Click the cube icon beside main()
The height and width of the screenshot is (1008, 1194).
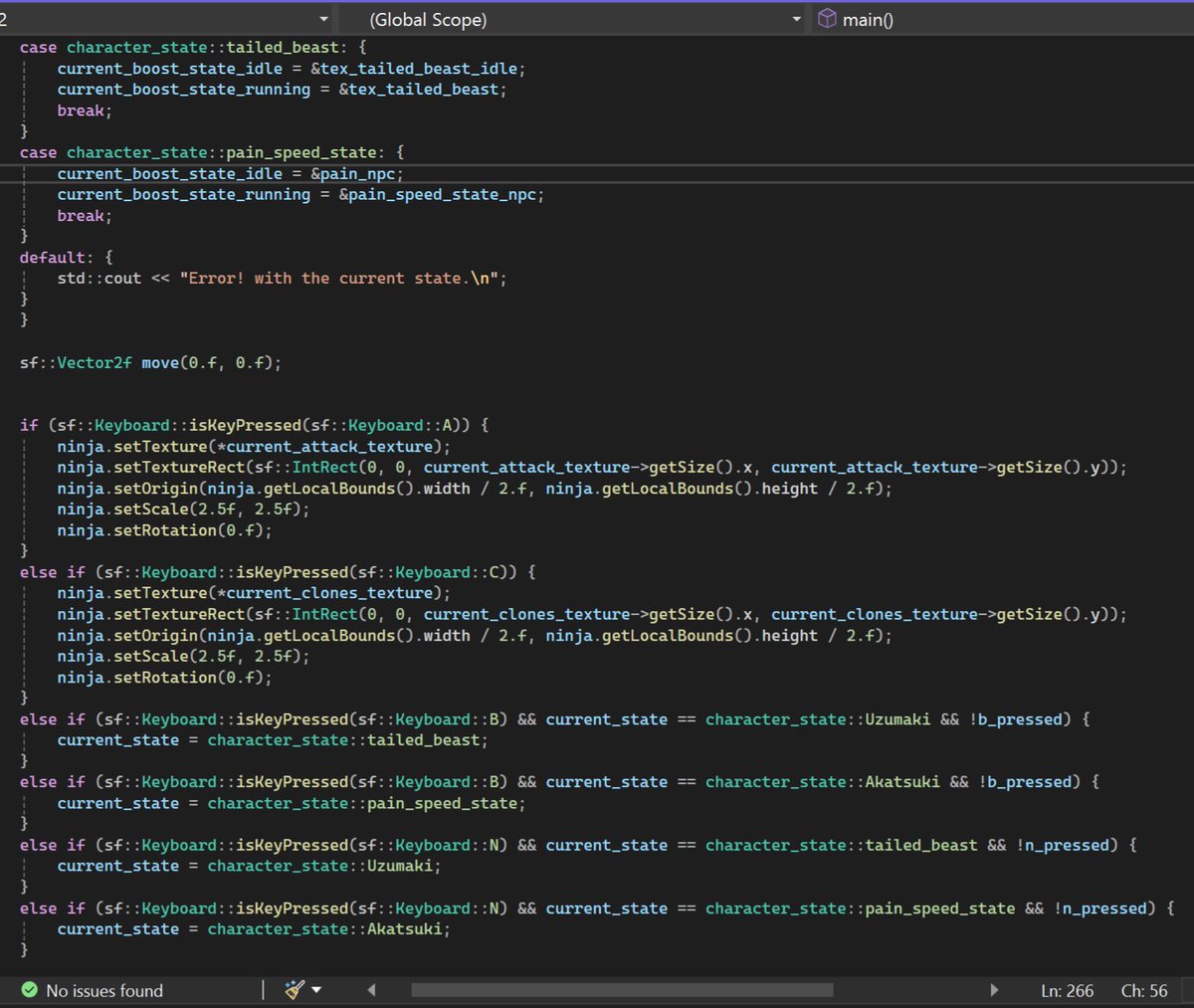point(827,19)
